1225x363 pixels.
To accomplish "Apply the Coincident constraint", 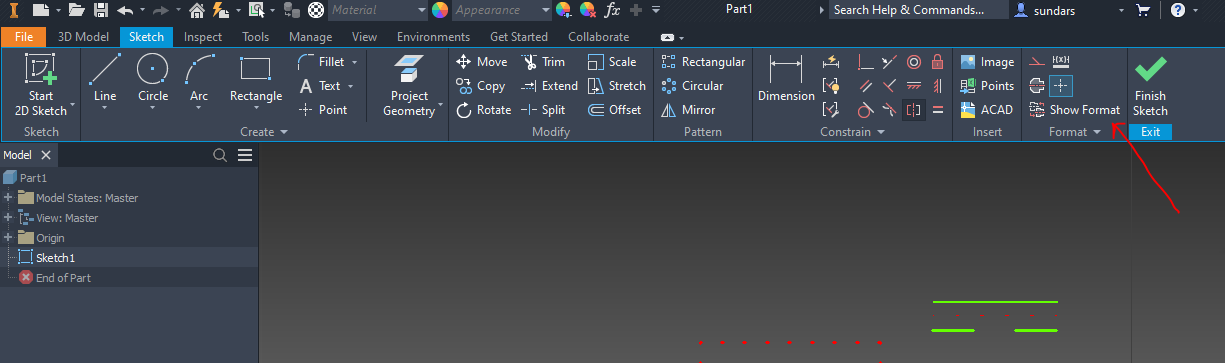I will pos(866,62).
